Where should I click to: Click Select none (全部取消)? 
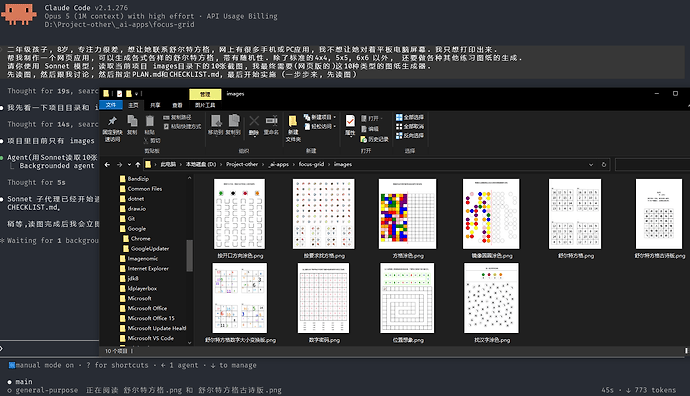[x=409, y=127]
